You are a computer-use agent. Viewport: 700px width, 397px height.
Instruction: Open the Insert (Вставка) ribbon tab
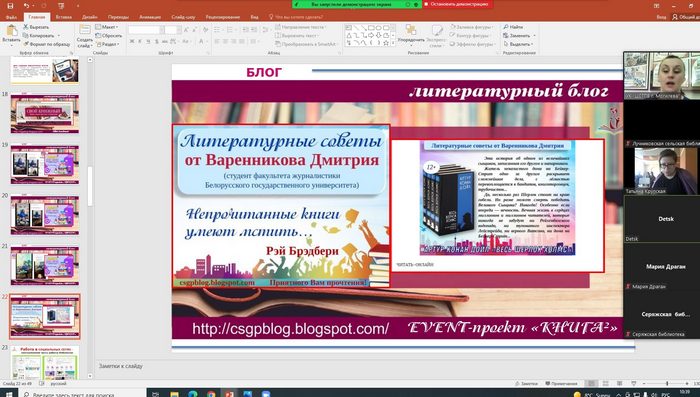point(64,17)
